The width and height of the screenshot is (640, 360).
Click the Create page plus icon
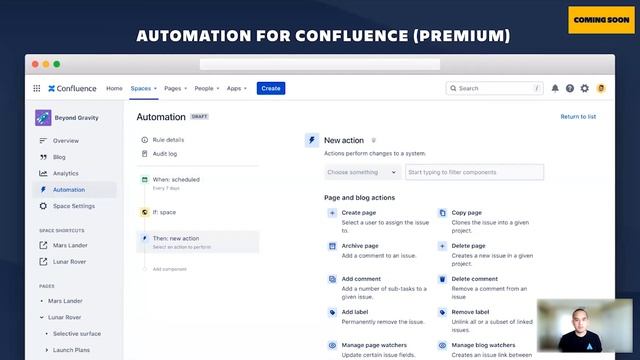pos(332,213)
